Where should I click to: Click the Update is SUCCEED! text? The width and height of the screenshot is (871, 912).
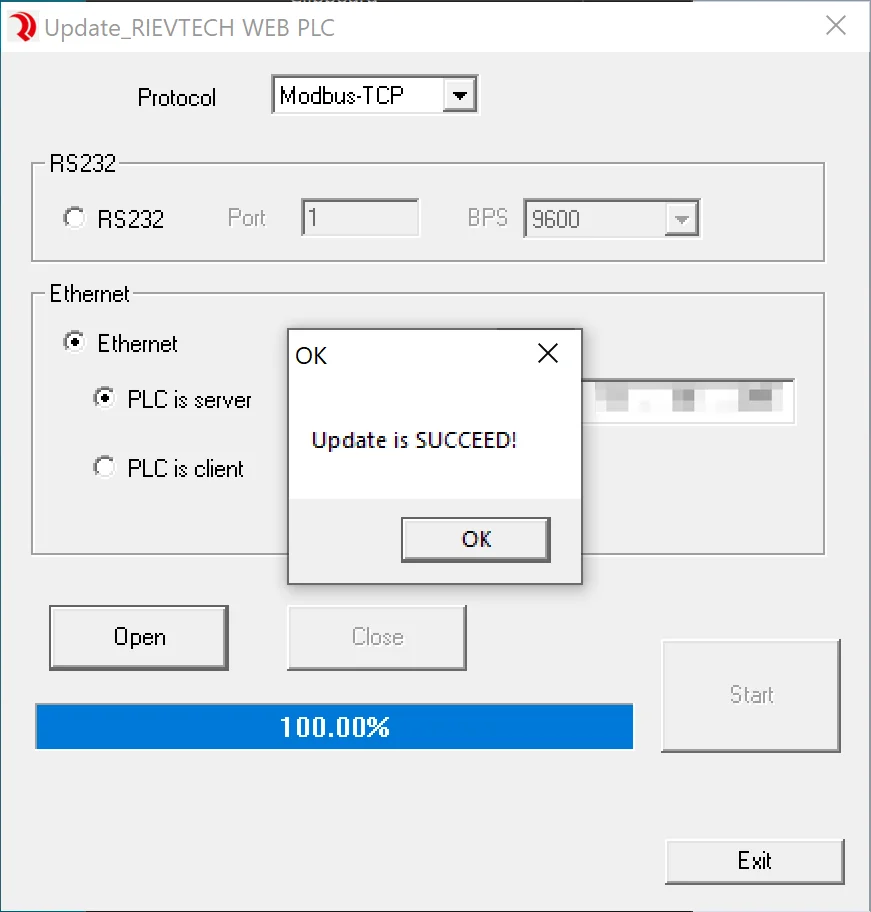coord(414,440)
